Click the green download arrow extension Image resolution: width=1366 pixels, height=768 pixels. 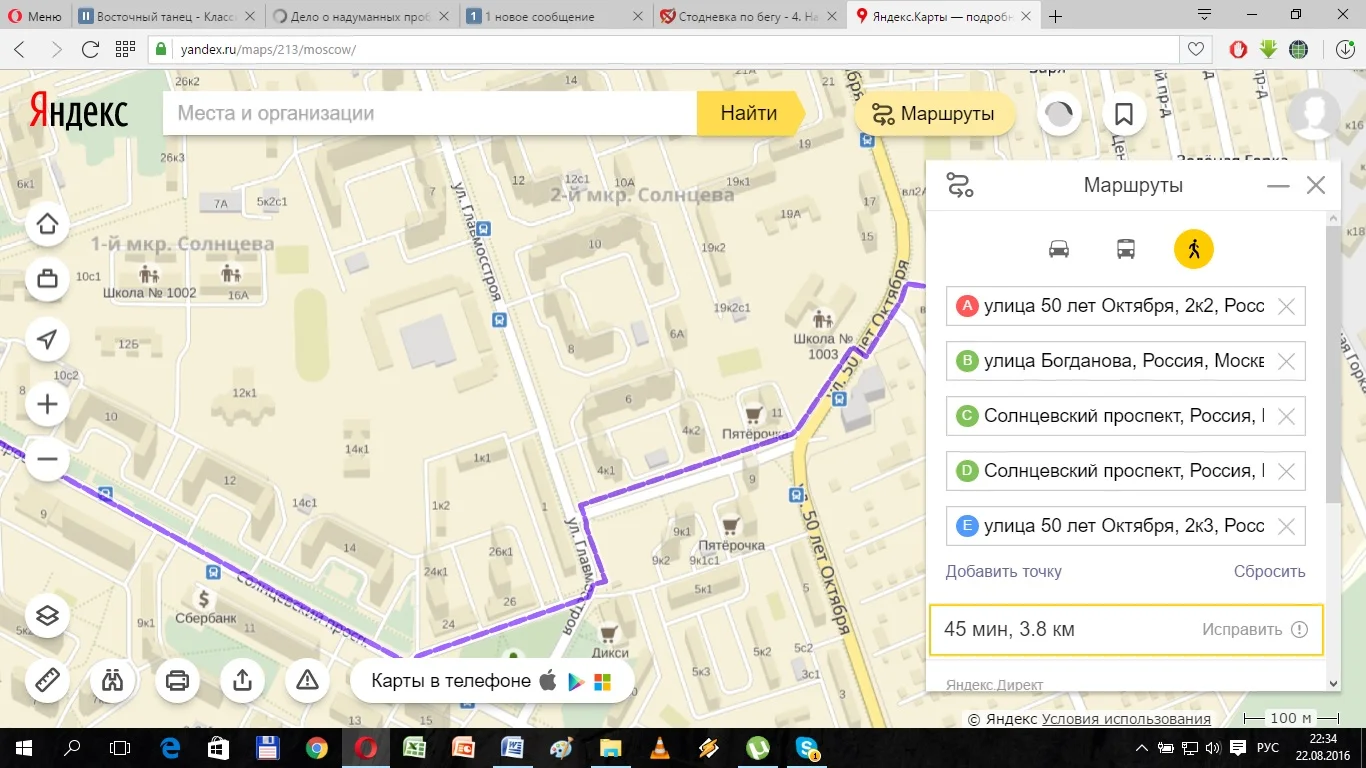[1269, 49]
